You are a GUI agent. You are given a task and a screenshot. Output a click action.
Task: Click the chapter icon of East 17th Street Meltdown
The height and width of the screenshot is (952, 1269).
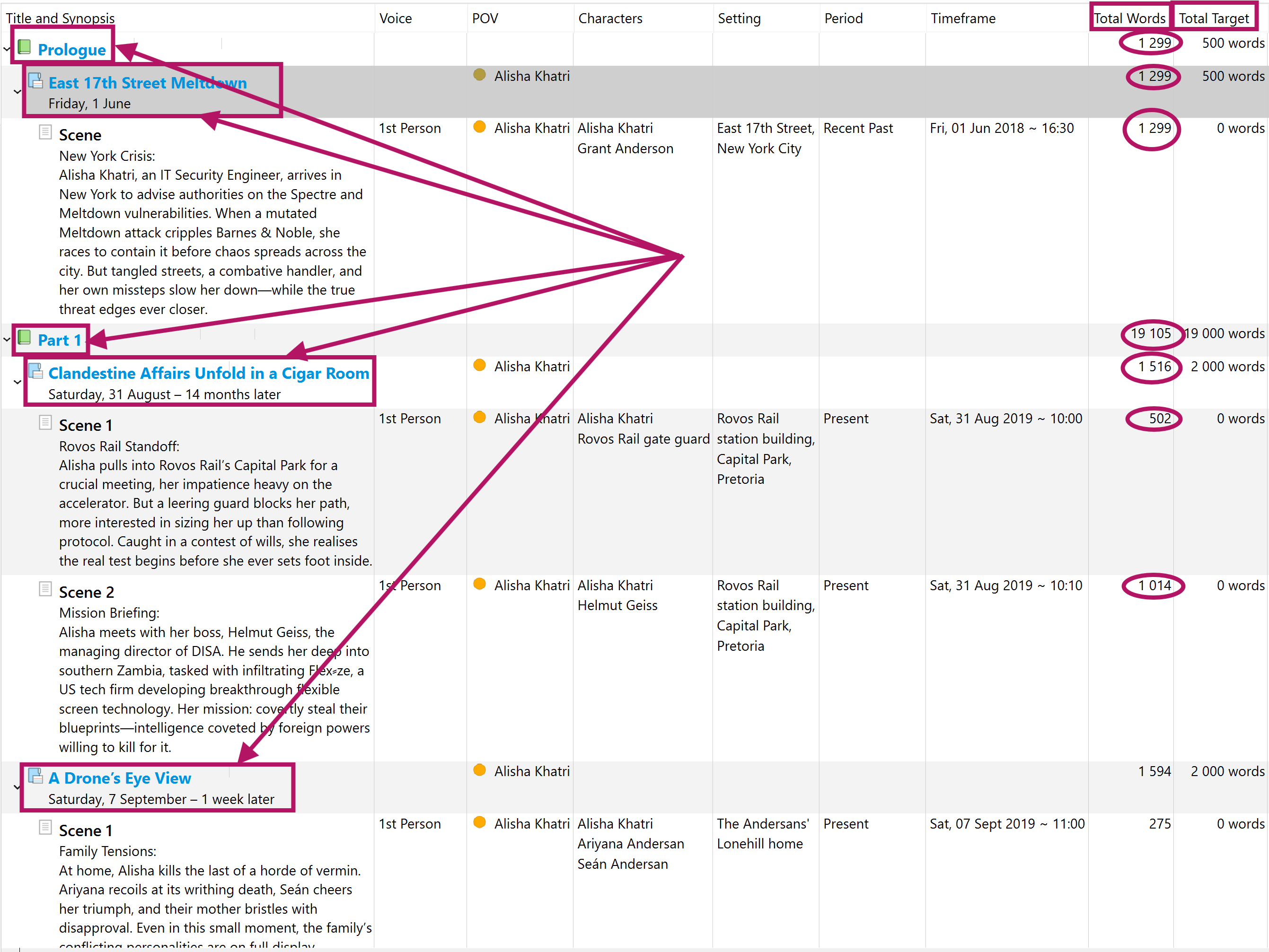click(35, 81)
